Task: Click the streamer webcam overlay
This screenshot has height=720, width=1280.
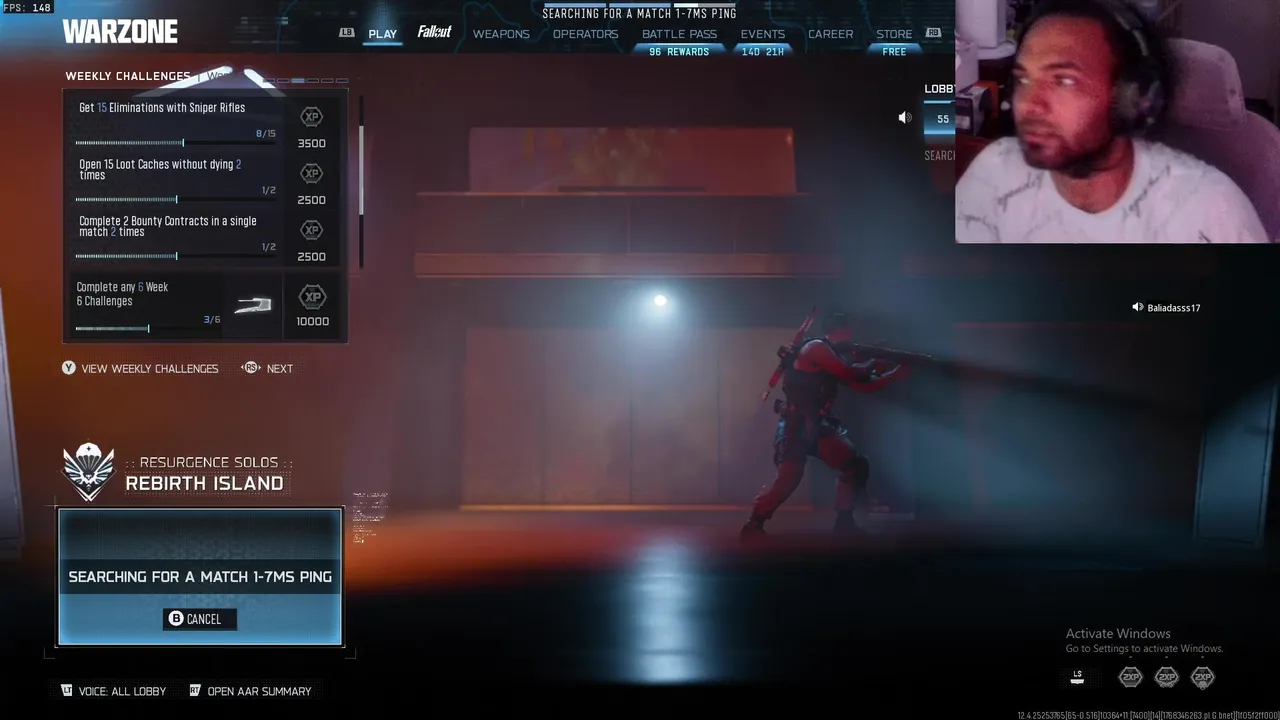Action: click(x=1117, y=121)
